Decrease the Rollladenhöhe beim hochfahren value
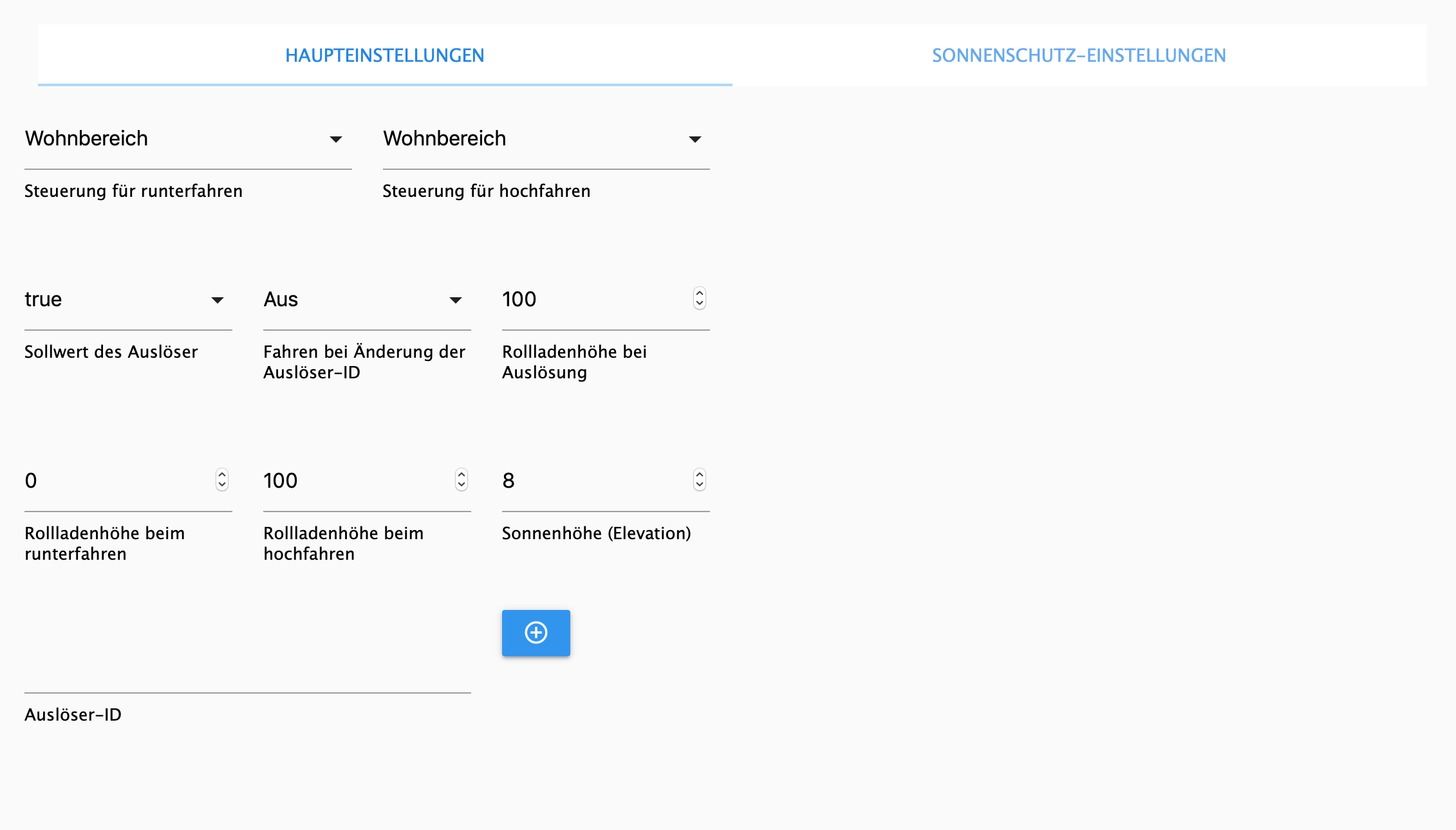Screen dimensions: 1456x830 (461, 485)
